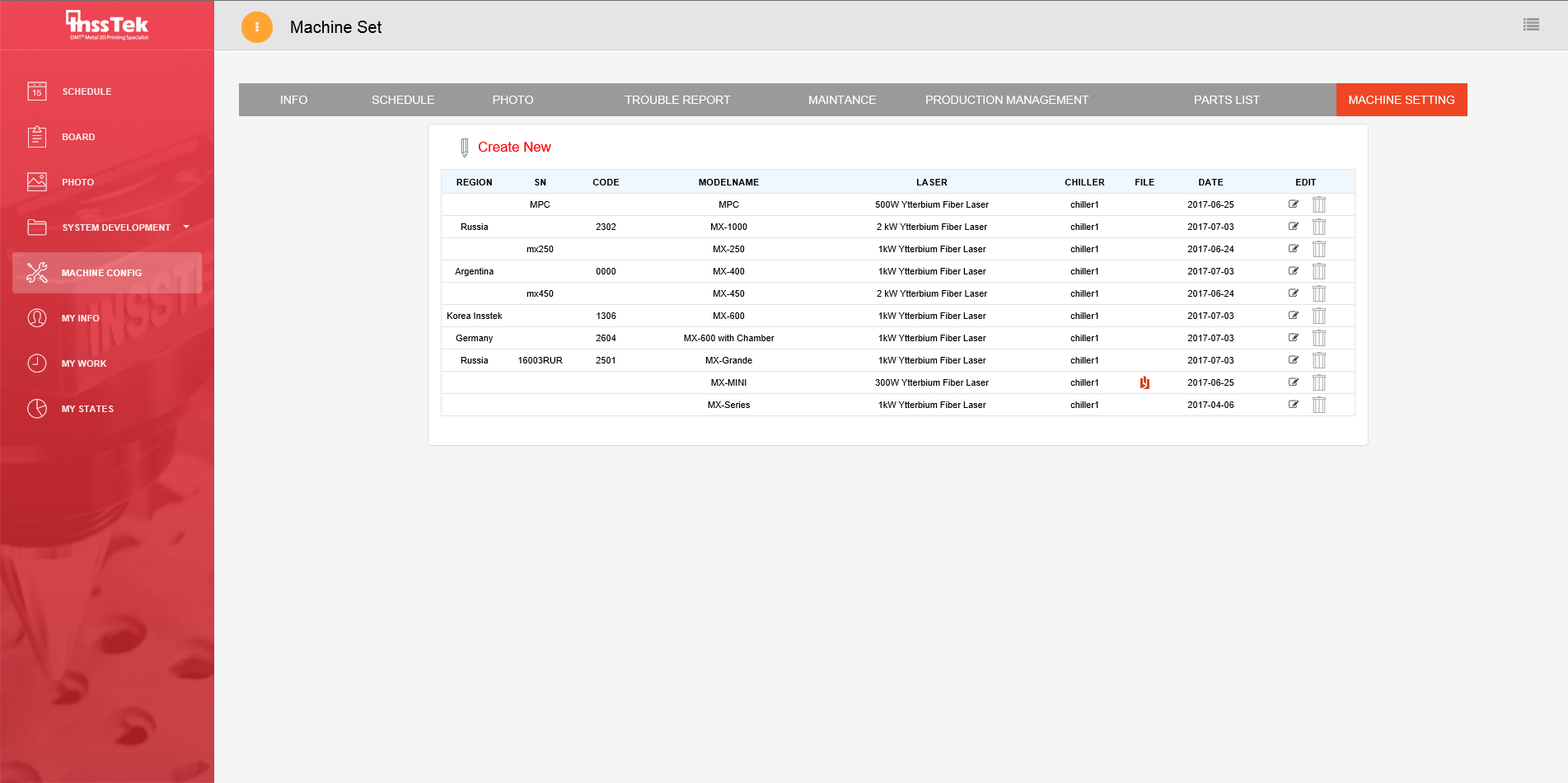Image resolution: width=1568 pixels, height=783 pixels.
Task: Click the edit icon for MX-1000 row
Action: (1293, 227)
